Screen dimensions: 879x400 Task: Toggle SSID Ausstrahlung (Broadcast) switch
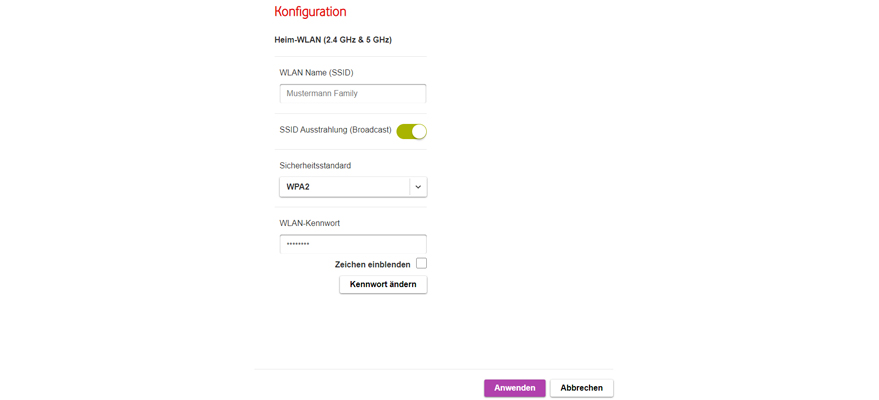tap(411, 131)
